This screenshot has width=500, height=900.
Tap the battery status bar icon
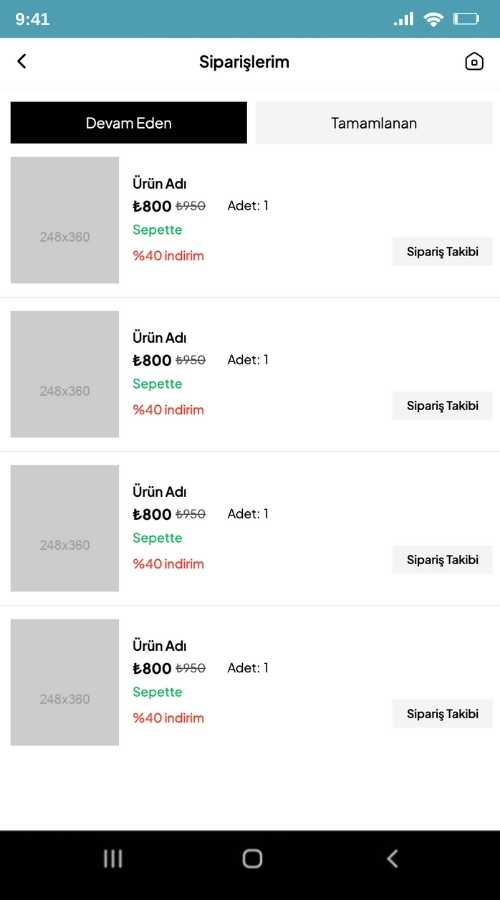[466, 20]
